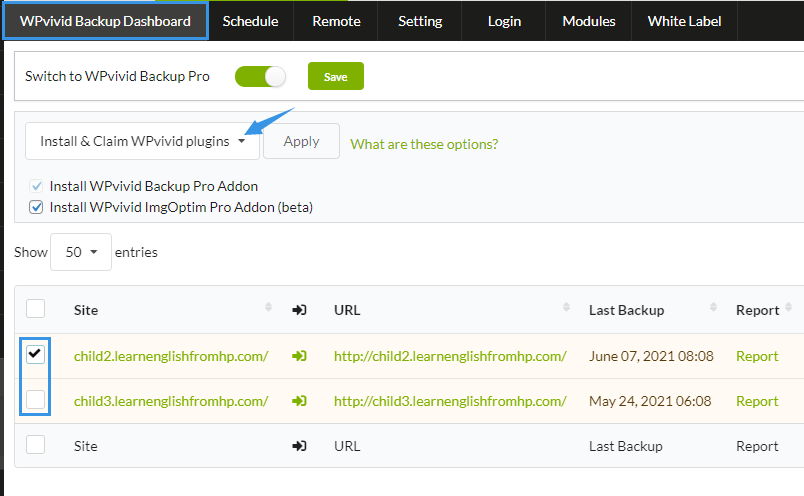This screenshot has width=804, height=496.
Task: Click the login icon in table footer
Action: click(299, 446)
